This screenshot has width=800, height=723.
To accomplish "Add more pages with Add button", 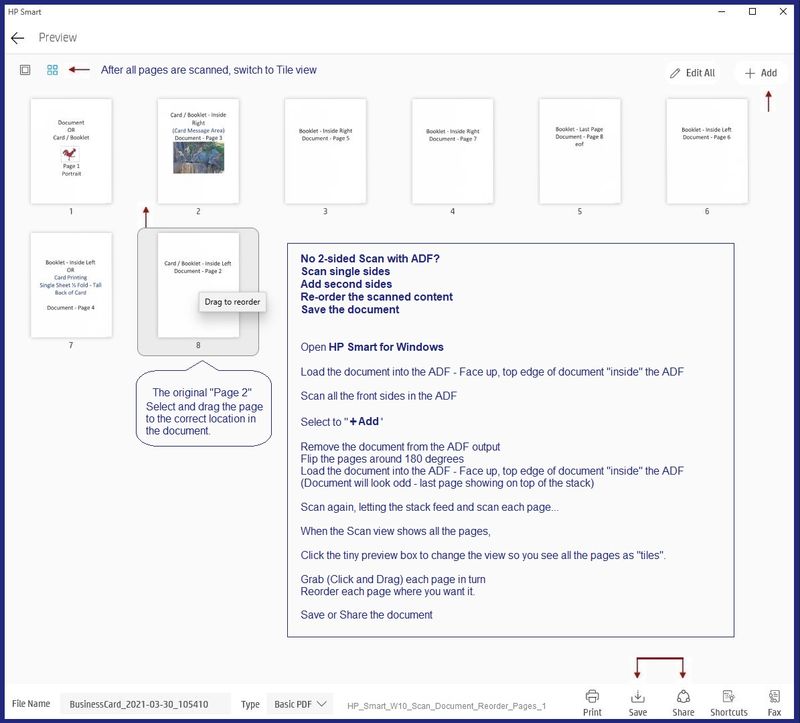I will [761, 73].
